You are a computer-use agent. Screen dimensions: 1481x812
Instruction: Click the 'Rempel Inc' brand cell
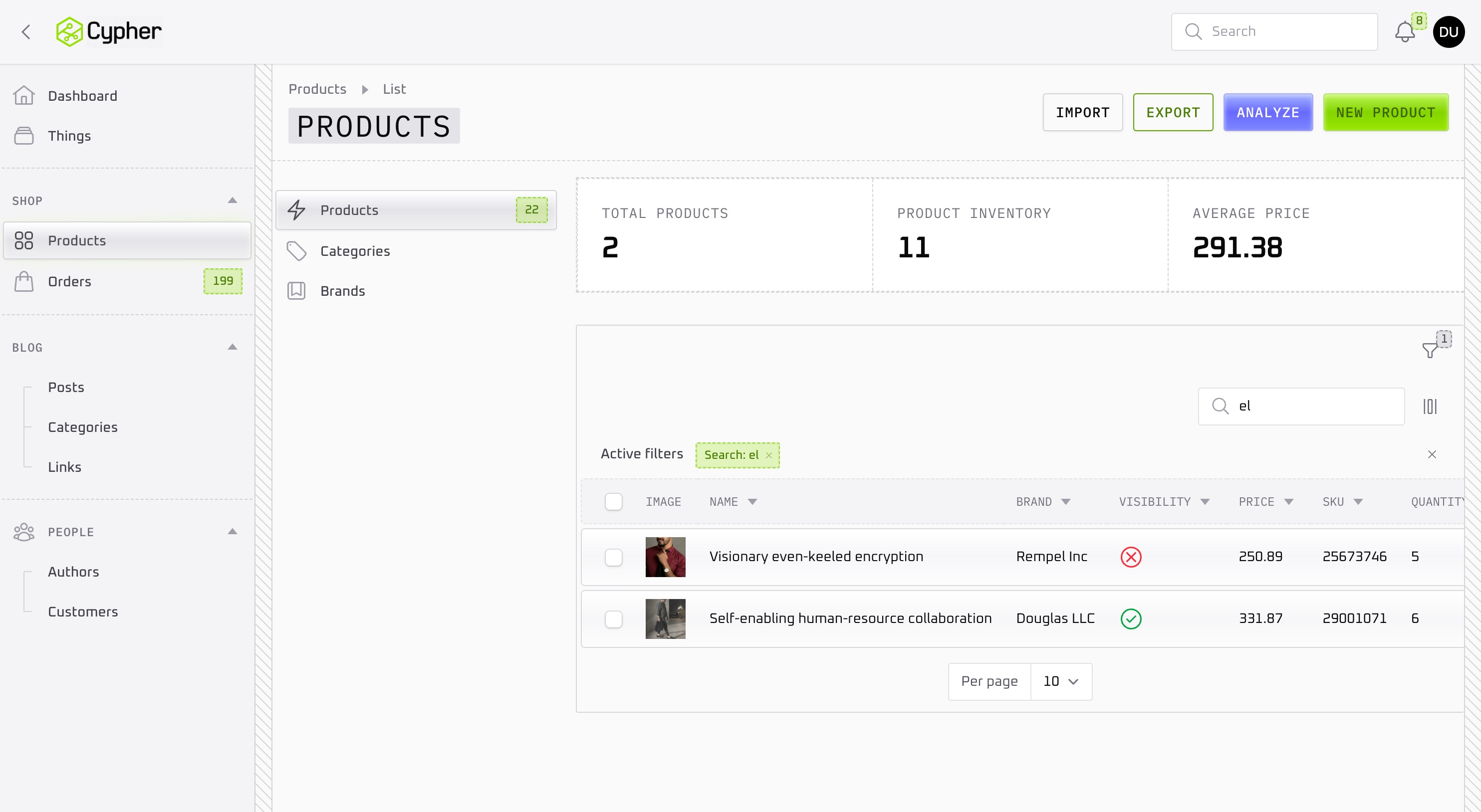[1051, 556]
